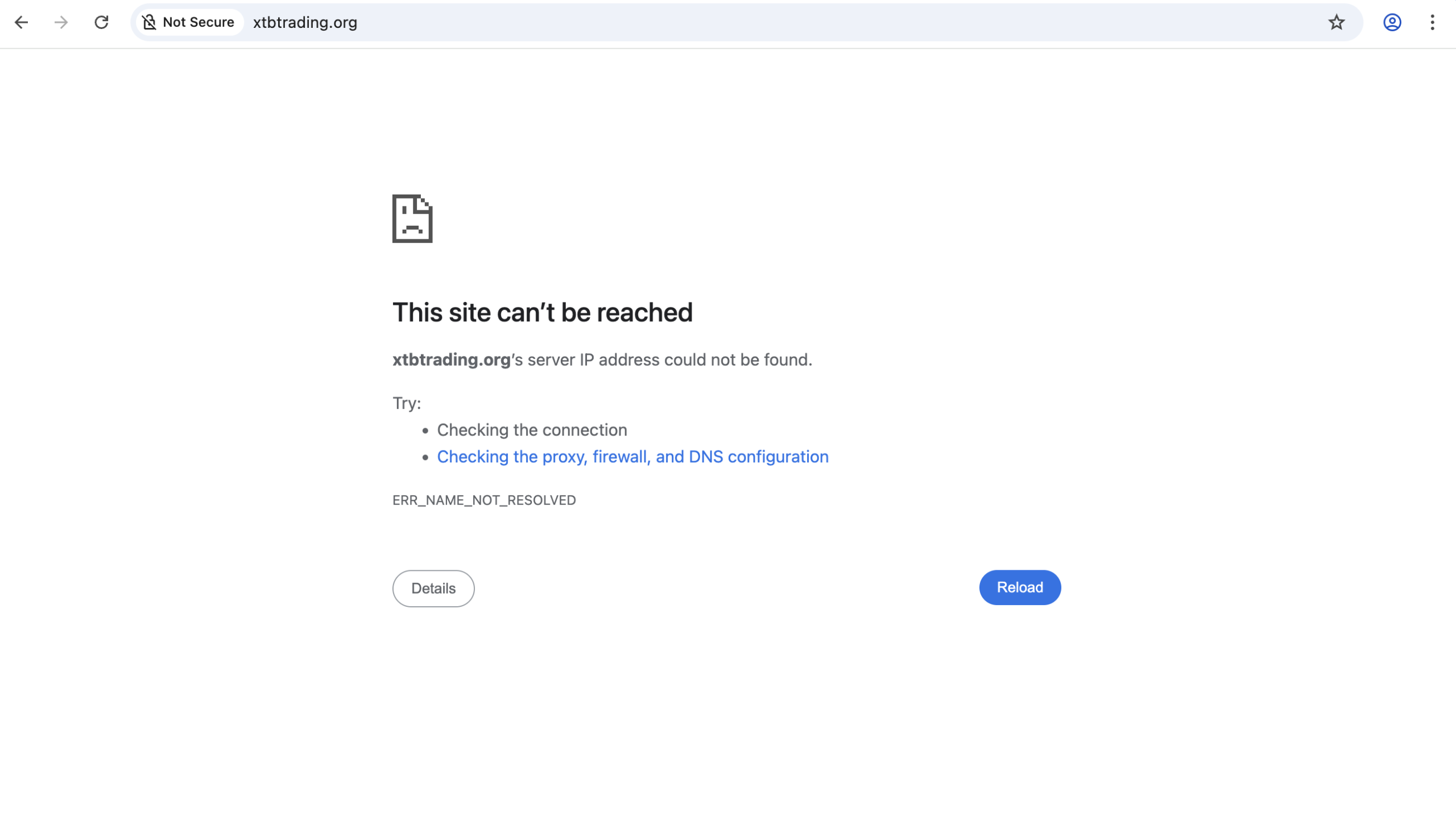The image size is (1456, 828).
Task: Select the Not Secure label text
Action: tap(198, 22)
